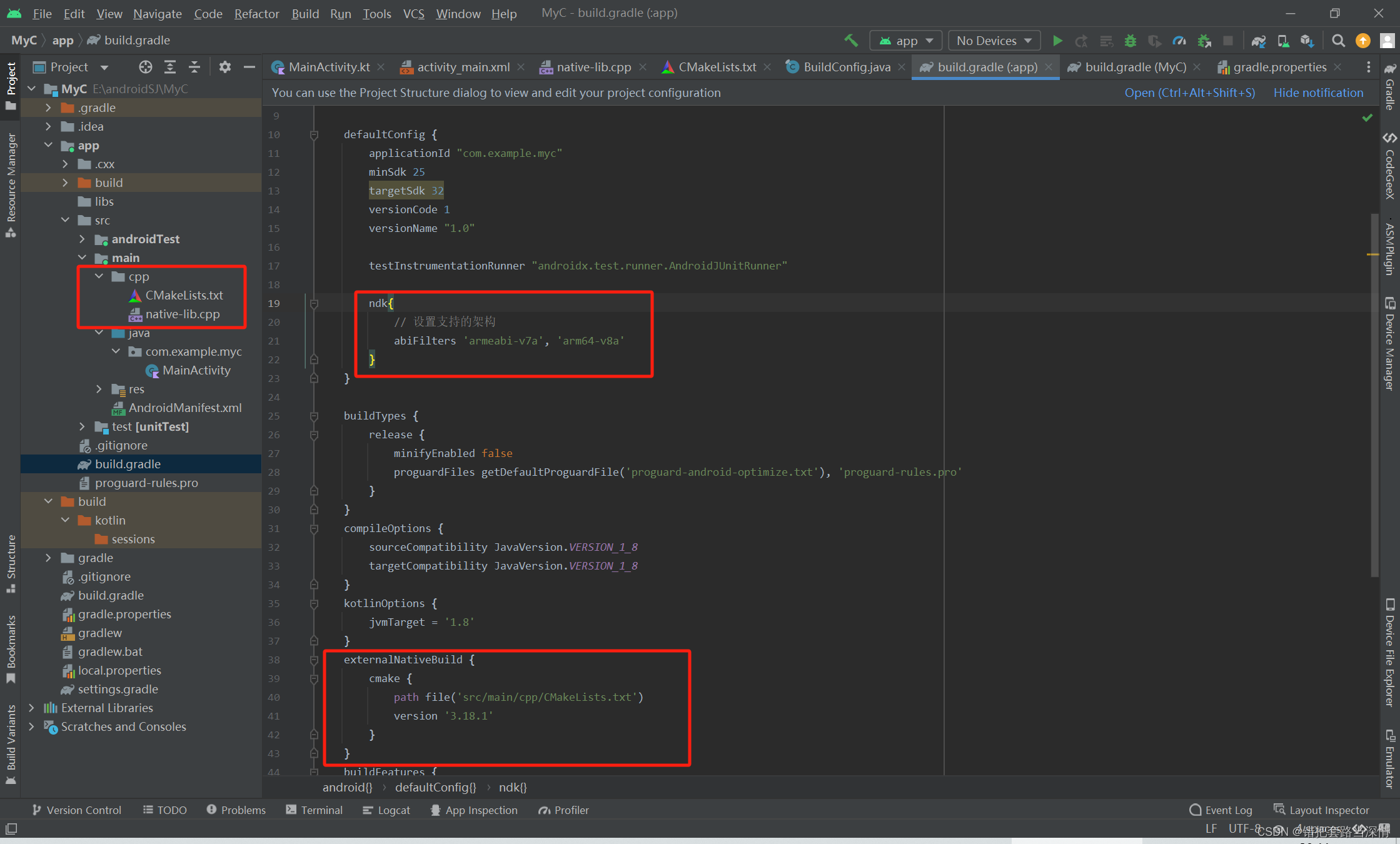
Task: Expand the External Libraries tree node
Action: point(31,708)
